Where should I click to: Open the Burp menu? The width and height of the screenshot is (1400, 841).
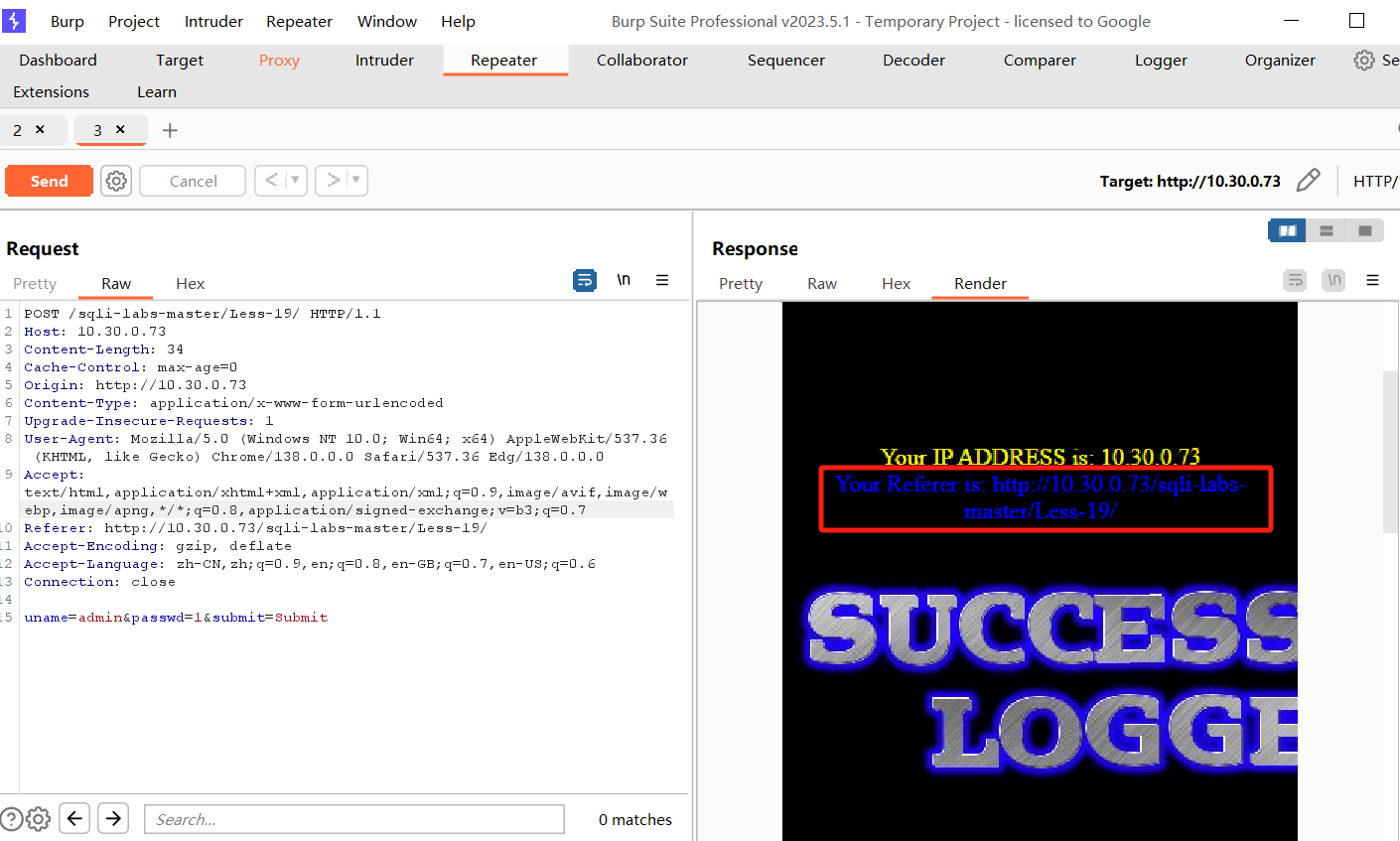[x=68, y=21]
